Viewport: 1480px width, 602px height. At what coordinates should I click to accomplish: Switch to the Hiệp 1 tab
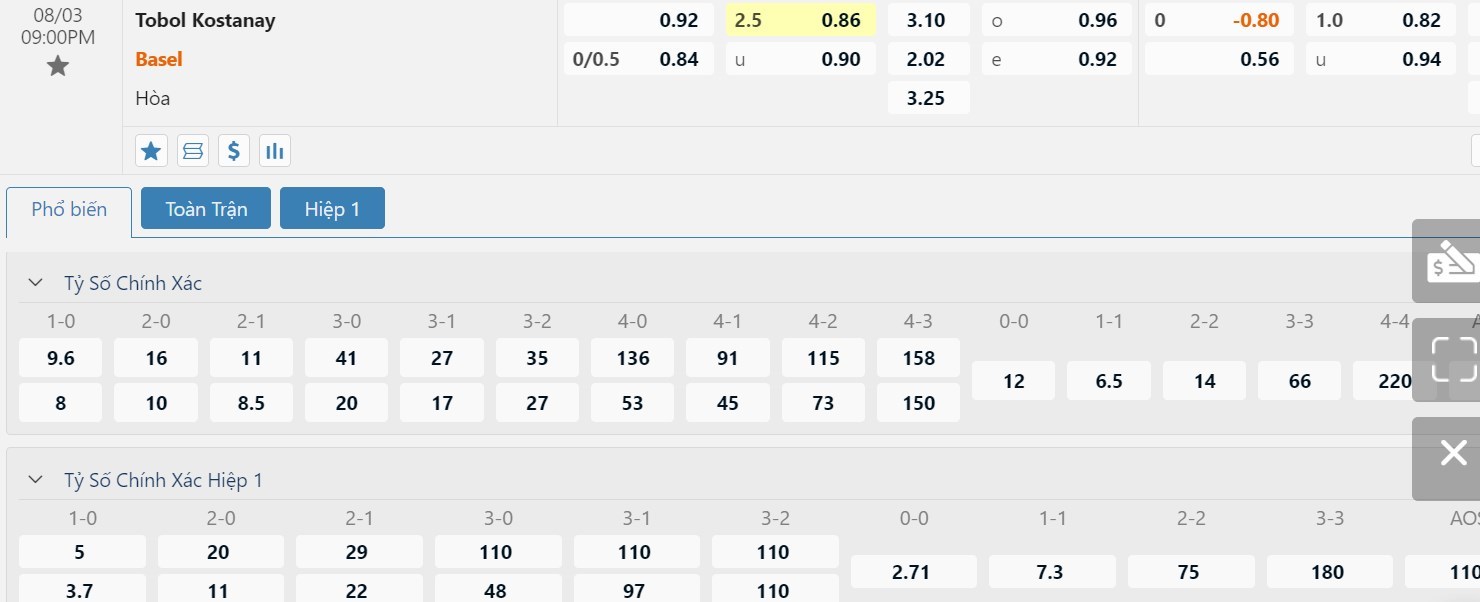pos(332,209)
